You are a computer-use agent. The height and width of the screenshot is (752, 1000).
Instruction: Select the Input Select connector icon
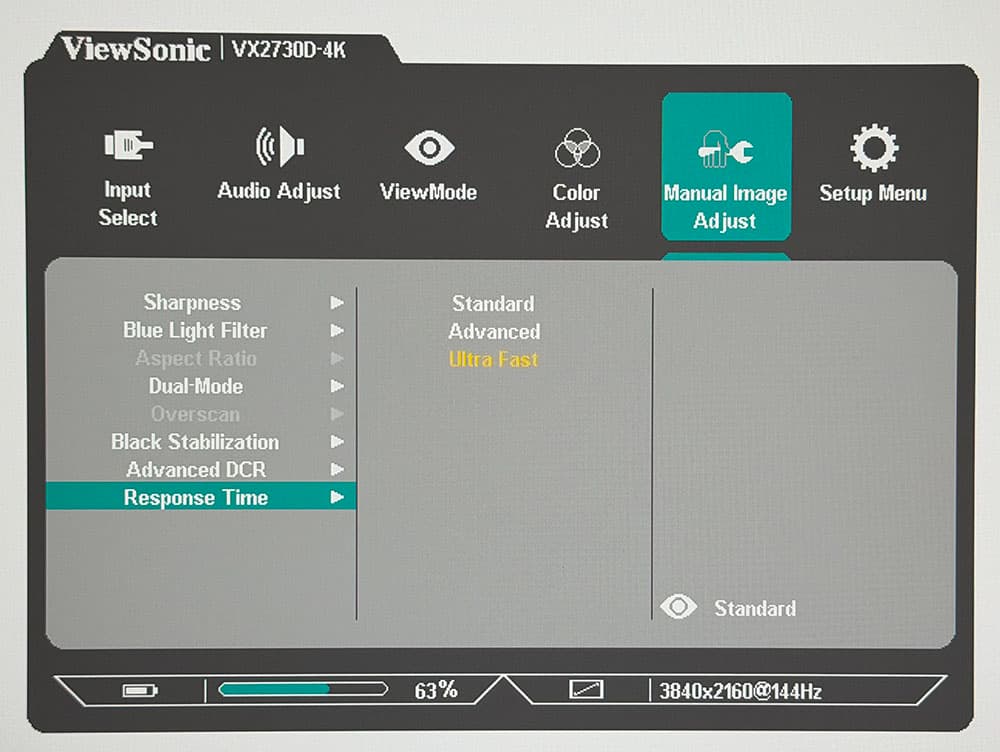[x=128, y=145]
